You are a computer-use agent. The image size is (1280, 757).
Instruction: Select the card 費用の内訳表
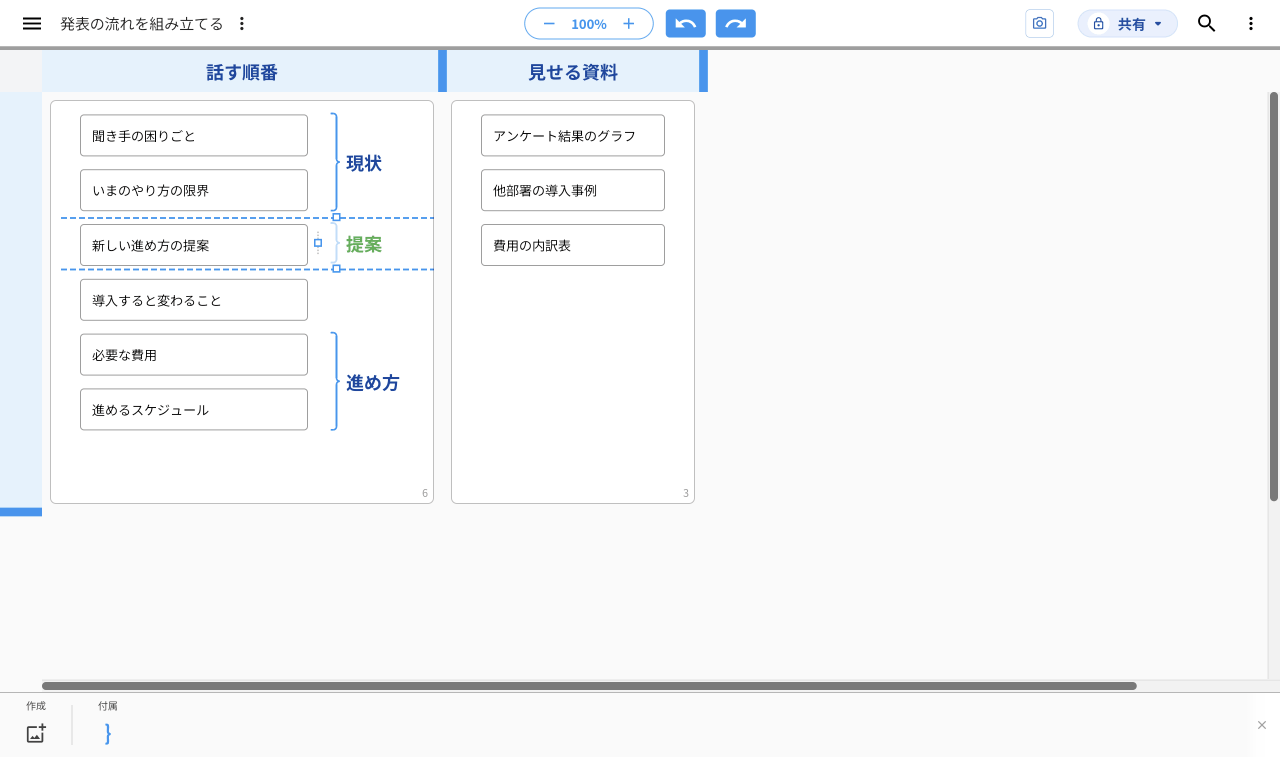tap(573, 245)
